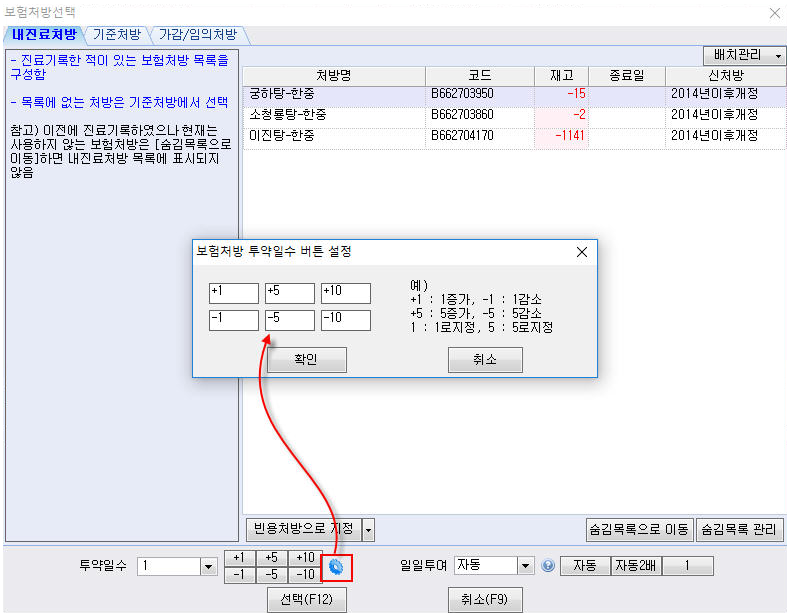The width and height of the screenshot is (791, 616).
Task: Click the stock value -1141
Action: (570, 136)
